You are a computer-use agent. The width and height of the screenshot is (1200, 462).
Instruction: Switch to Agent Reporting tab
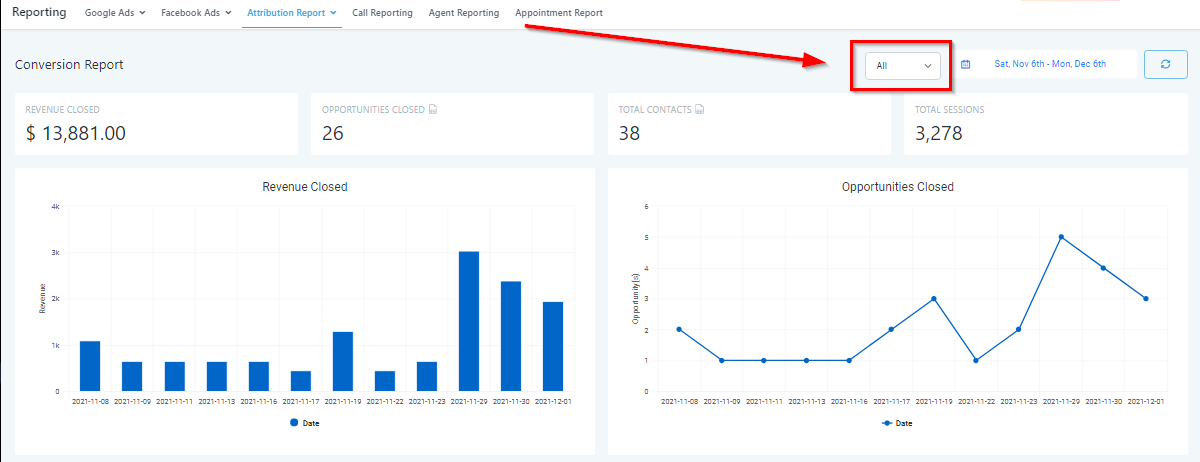click(463, 13)
